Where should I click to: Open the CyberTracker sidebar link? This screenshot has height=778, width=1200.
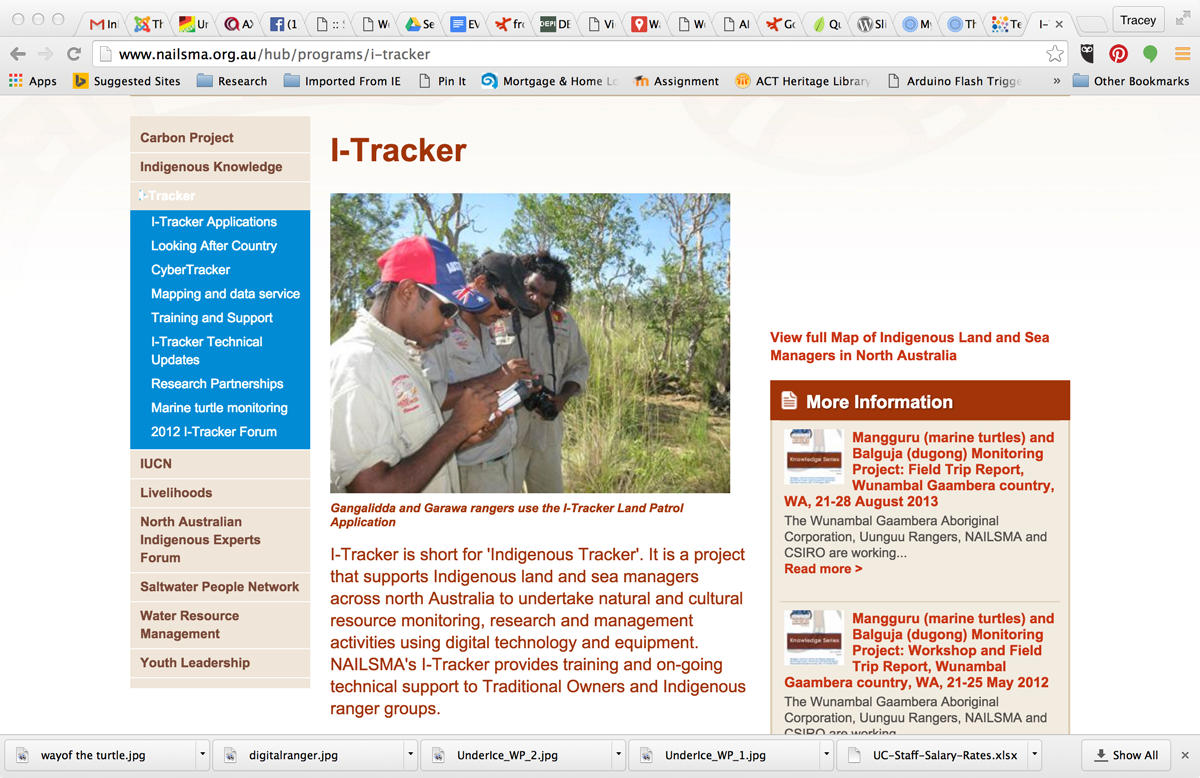tap(190, 270)
